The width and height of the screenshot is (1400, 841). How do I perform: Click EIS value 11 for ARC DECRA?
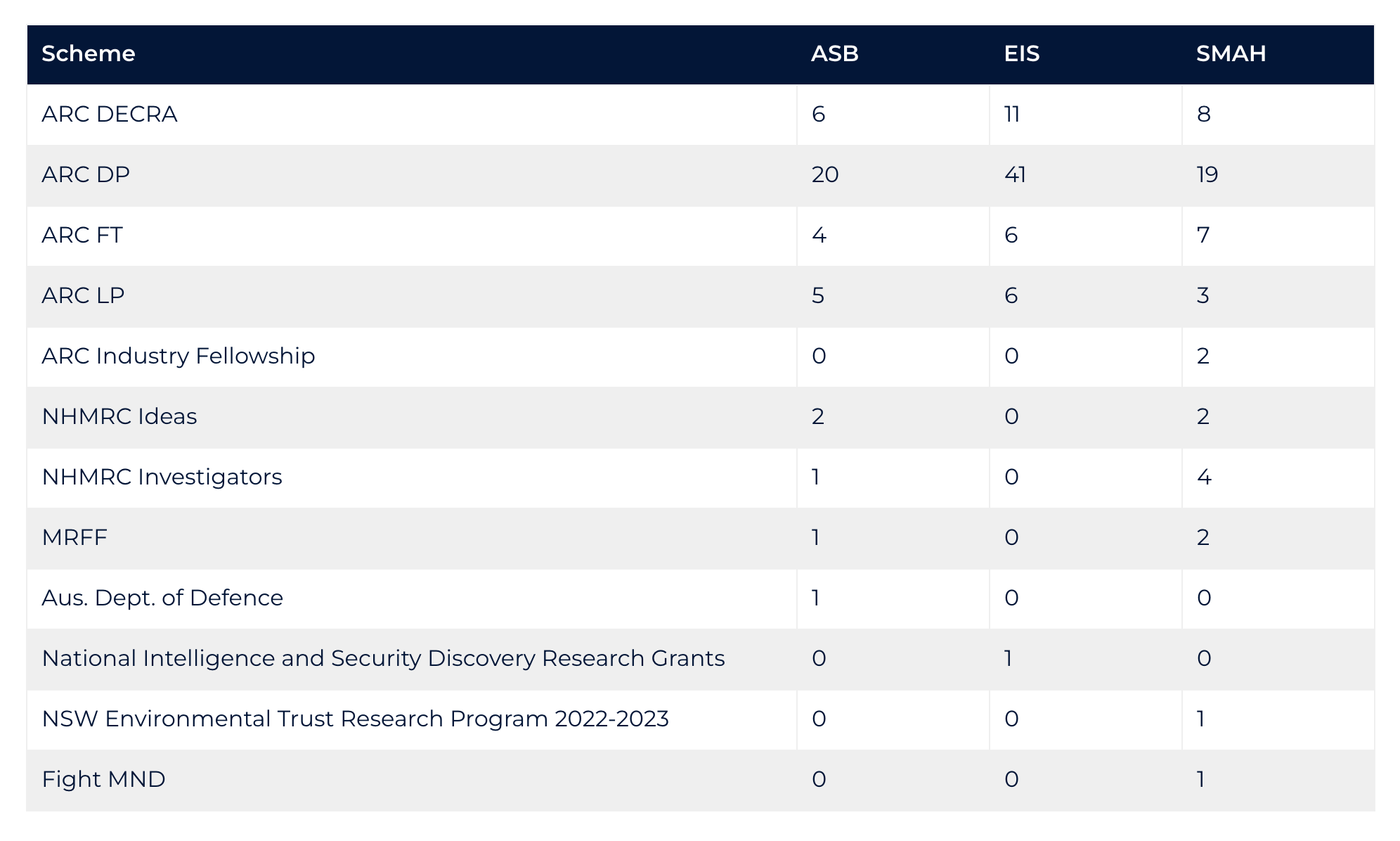click(x=1012, y=114)
